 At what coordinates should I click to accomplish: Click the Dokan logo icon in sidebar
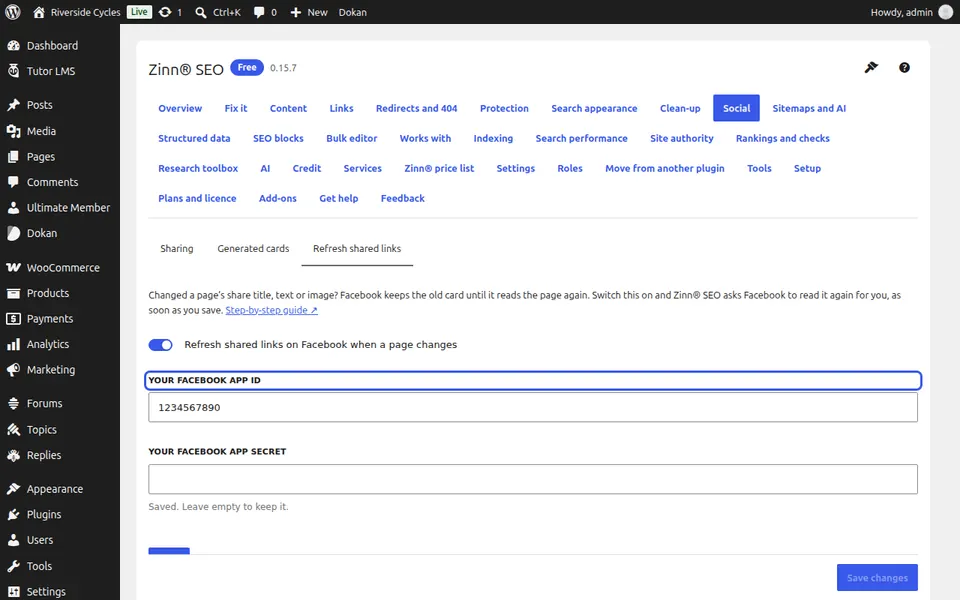[x=13, y=233]
